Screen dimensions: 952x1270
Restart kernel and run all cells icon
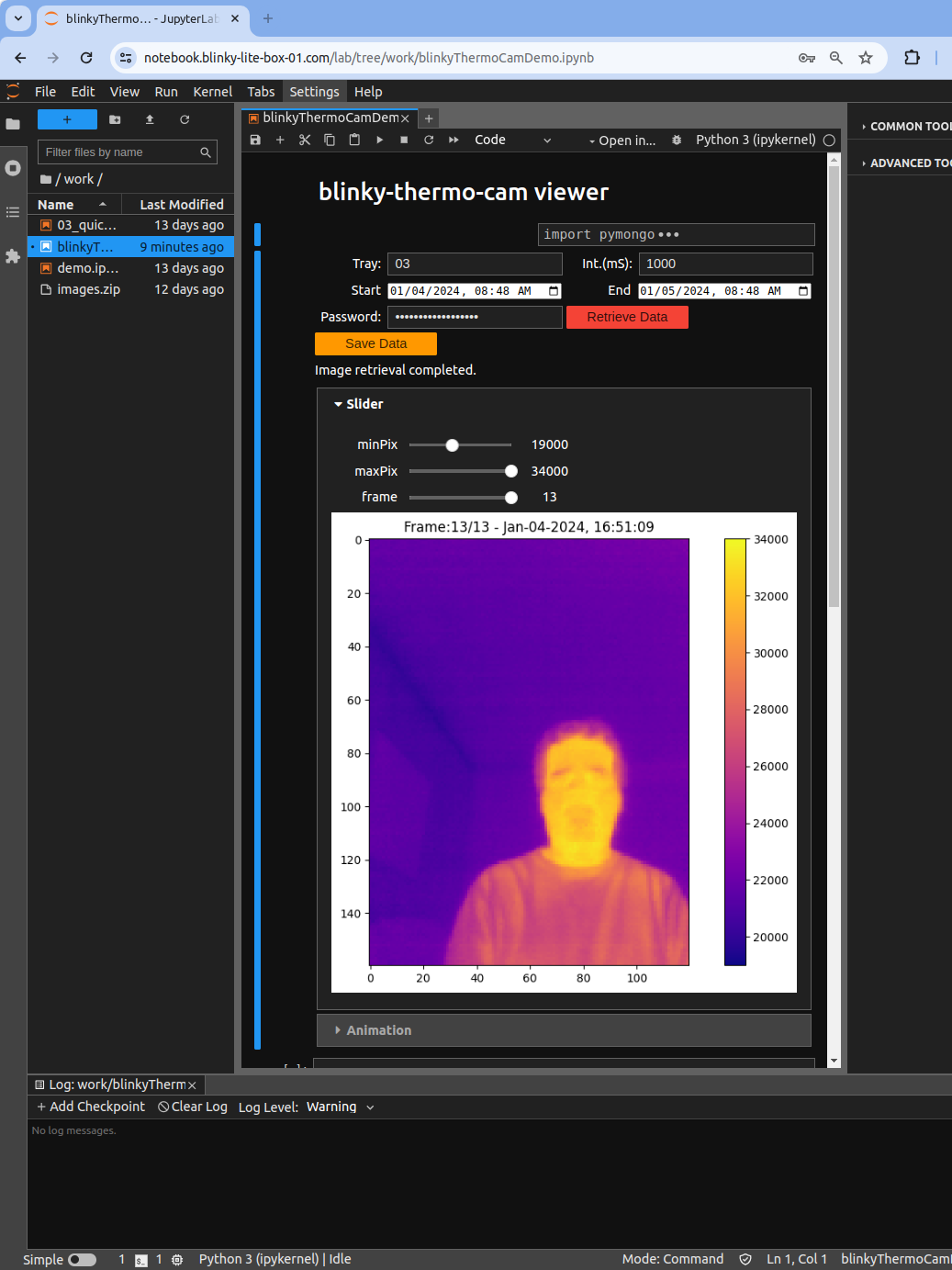[x=454, y=140]
